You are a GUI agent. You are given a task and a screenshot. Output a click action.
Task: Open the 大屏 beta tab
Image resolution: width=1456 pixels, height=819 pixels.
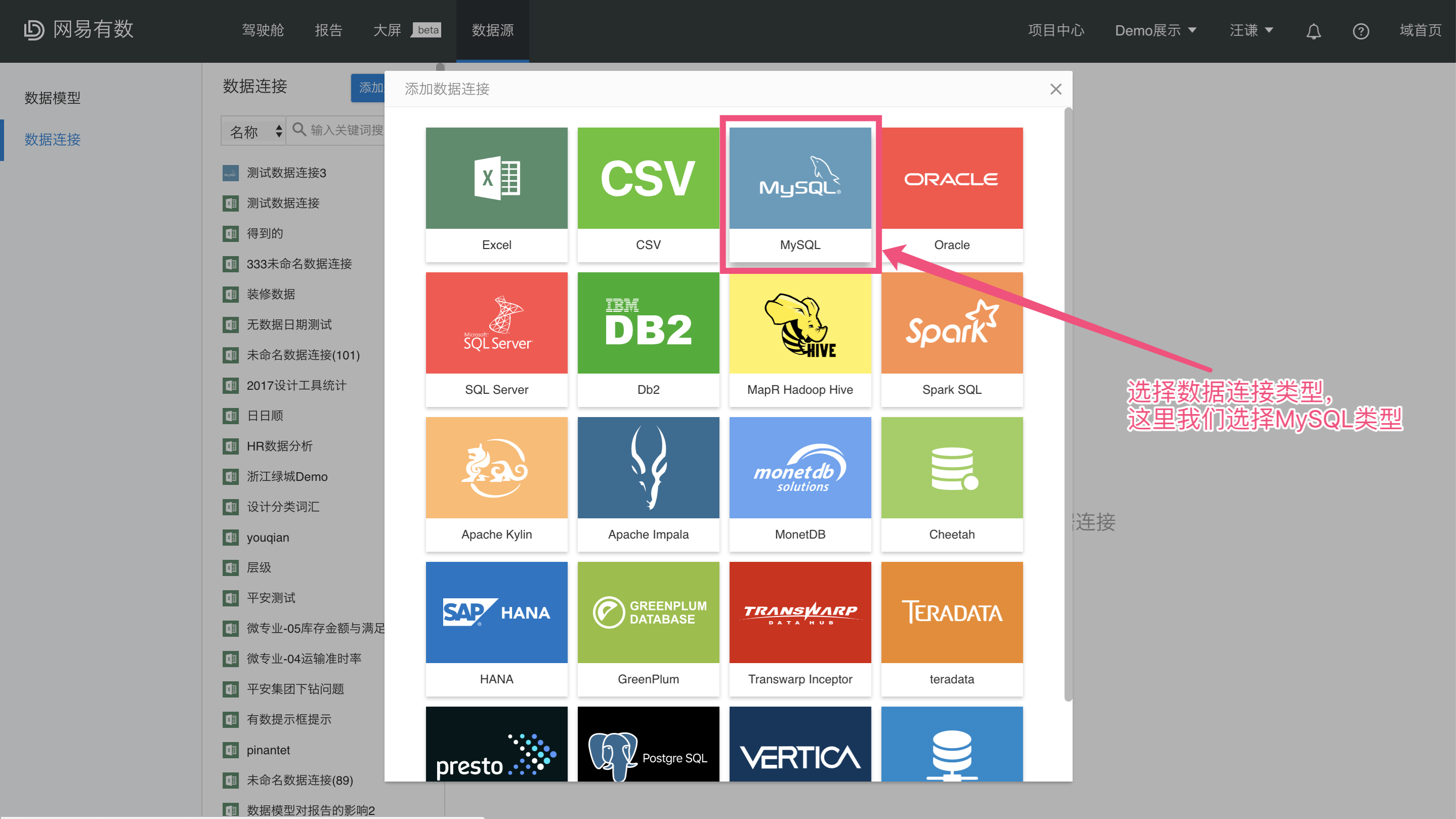click(x=406, y=30)
